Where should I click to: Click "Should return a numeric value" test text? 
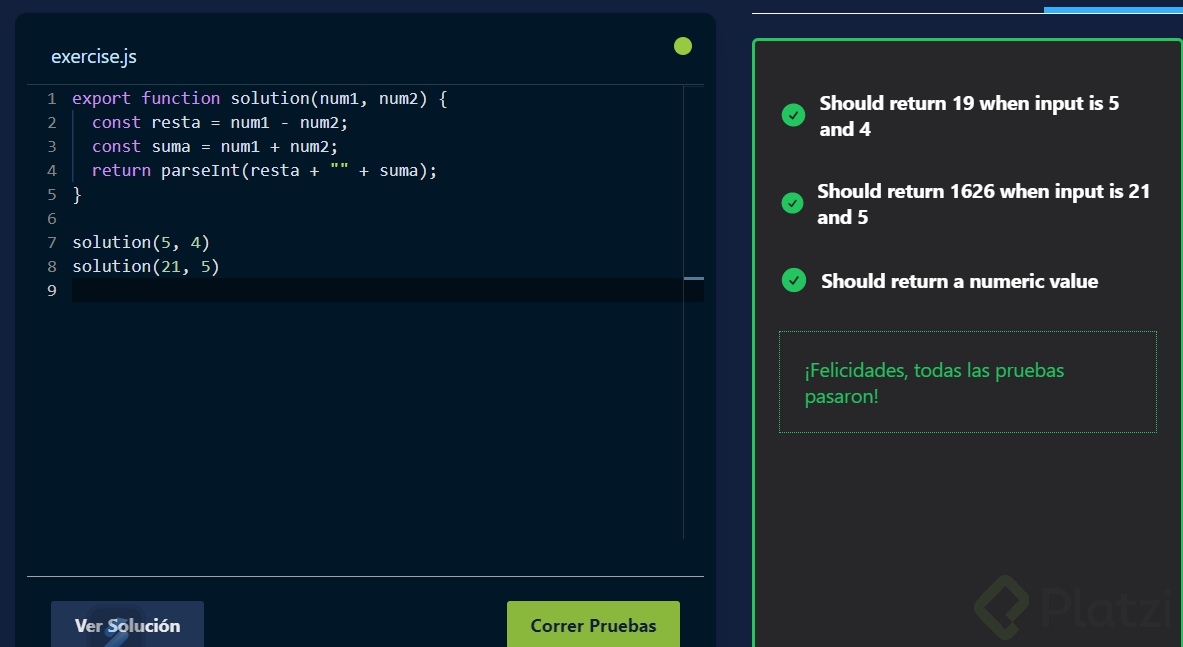click(x=959, y=281)
